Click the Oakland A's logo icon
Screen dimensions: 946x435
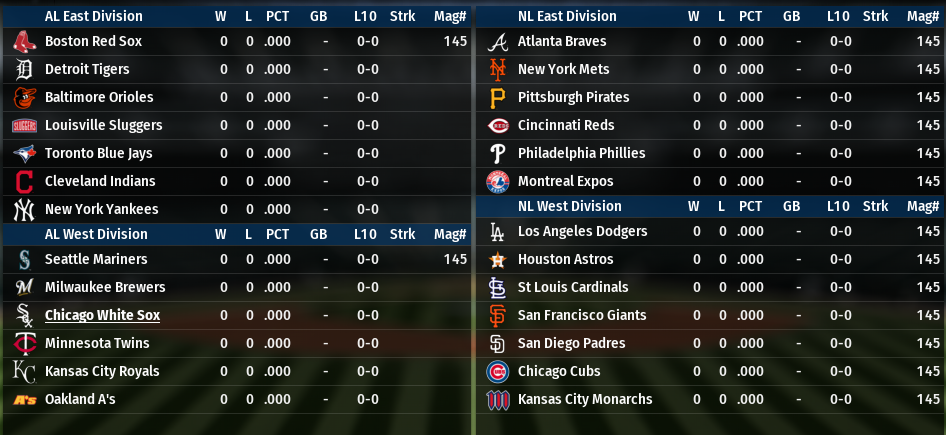pyautogui.click(x=24, y=400)
